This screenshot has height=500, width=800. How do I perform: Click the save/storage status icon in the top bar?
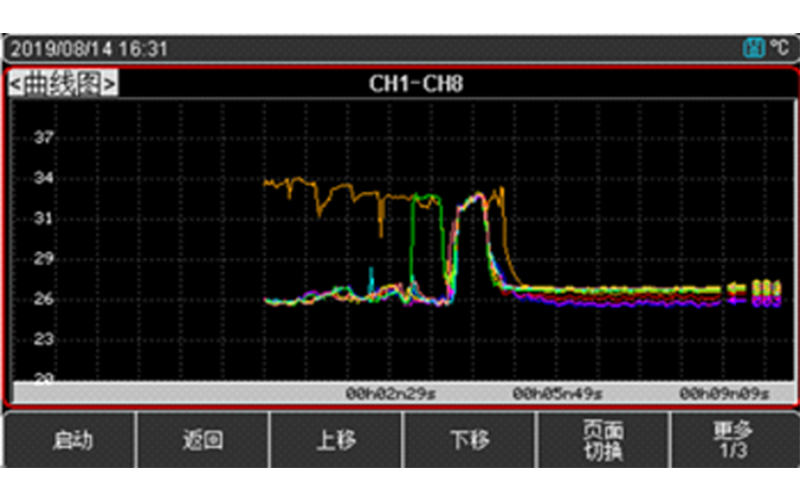point(753,48)
